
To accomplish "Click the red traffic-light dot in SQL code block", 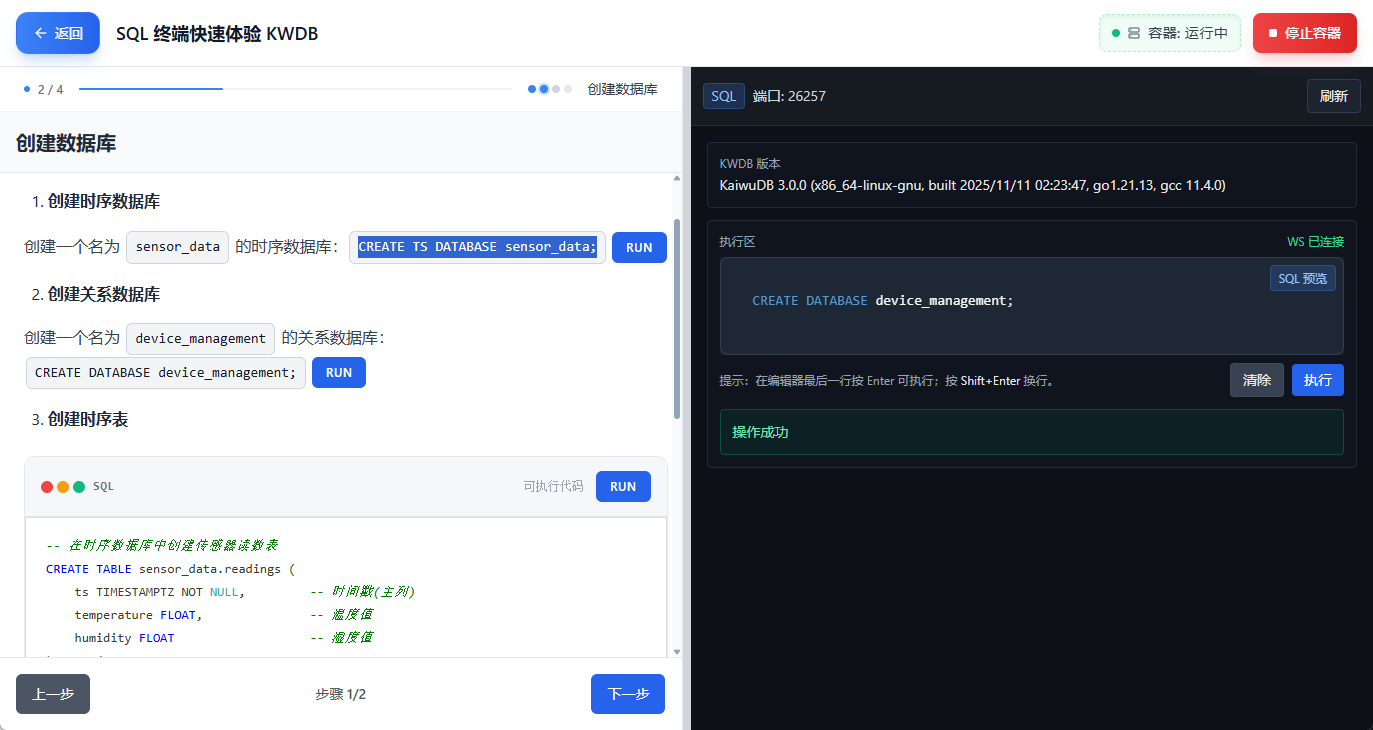I will point(47,487).
